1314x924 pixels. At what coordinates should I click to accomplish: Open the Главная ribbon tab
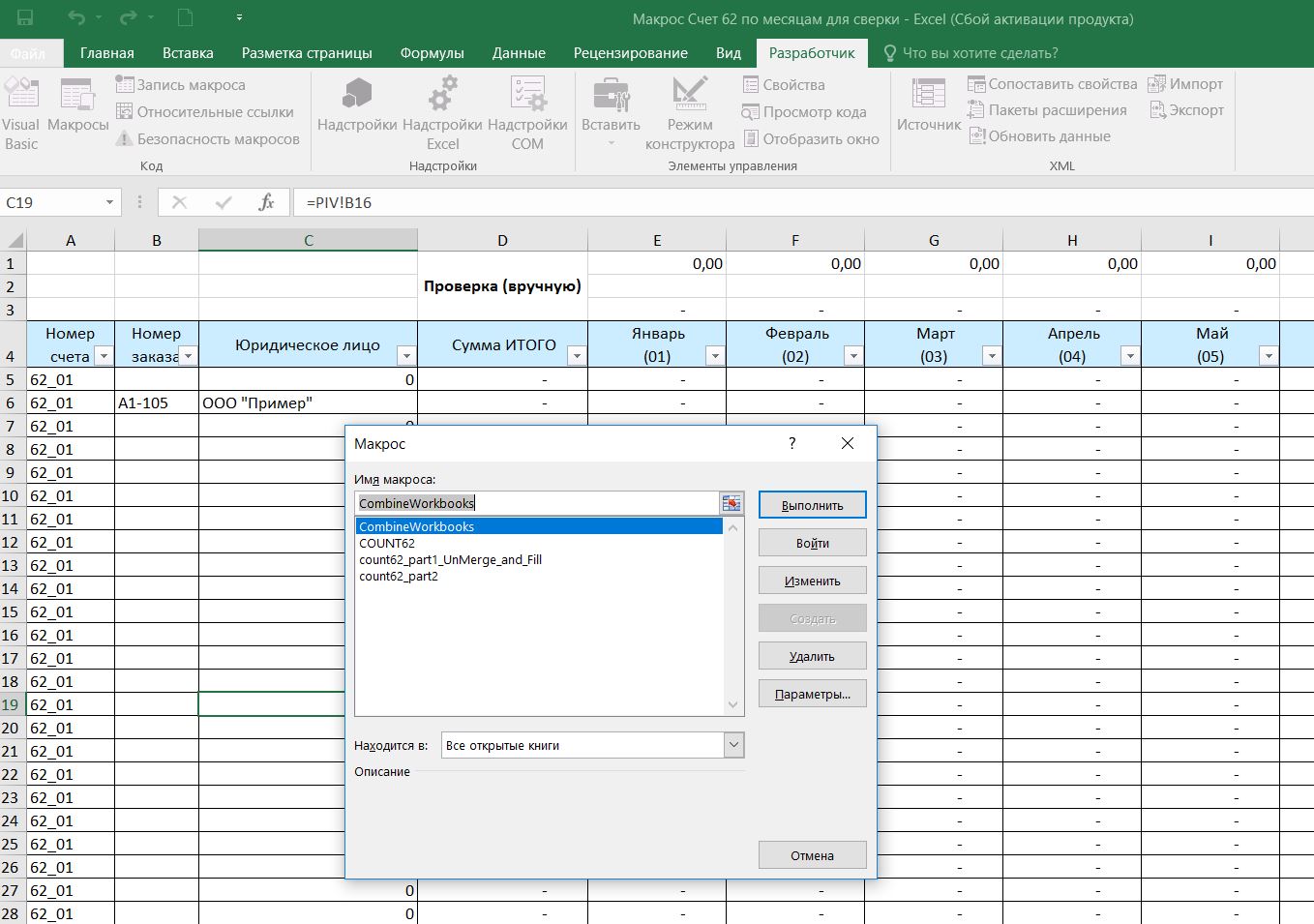point(106,53)
